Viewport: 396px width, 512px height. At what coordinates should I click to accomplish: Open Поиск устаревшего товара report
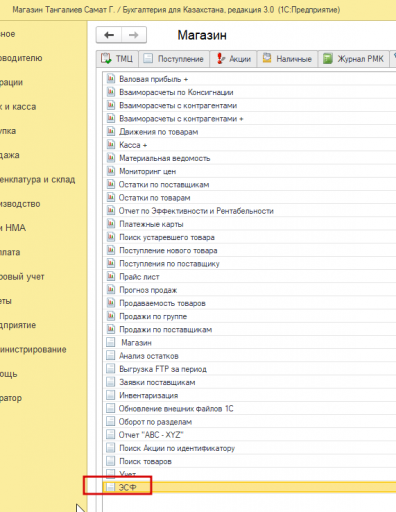167,237
